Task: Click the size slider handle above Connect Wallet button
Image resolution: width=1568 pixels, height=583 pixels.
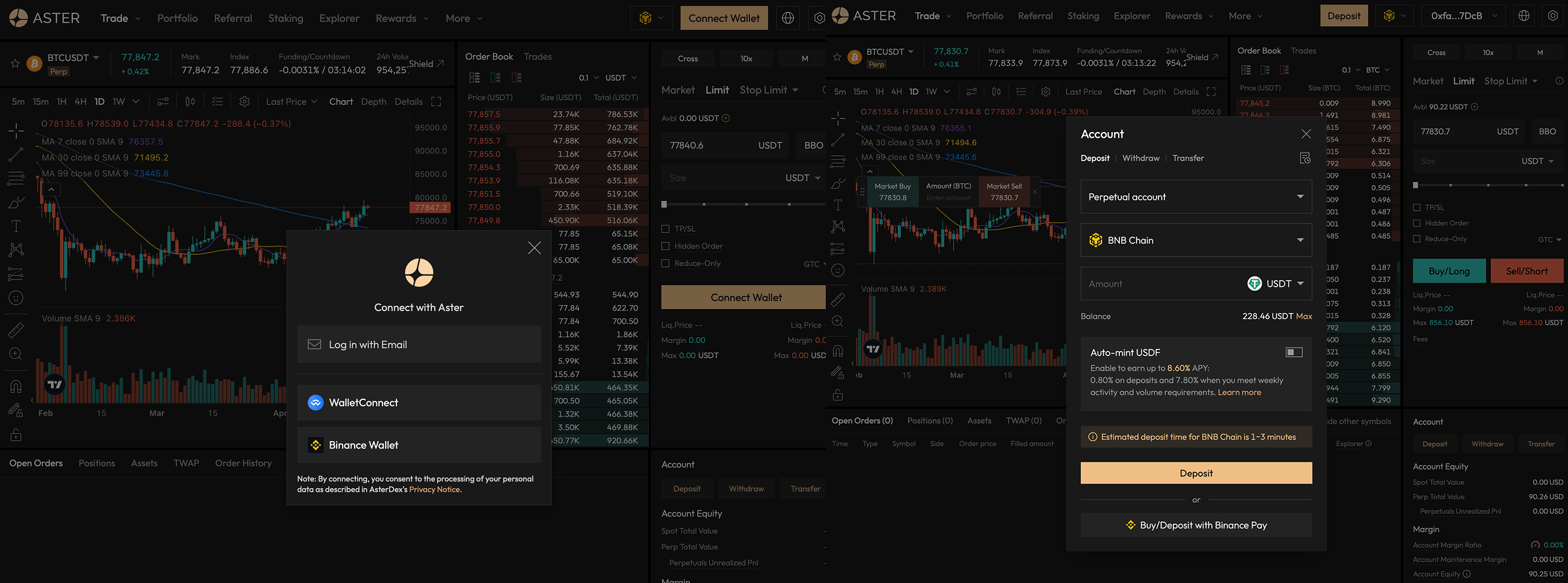Action: point(664,204)
